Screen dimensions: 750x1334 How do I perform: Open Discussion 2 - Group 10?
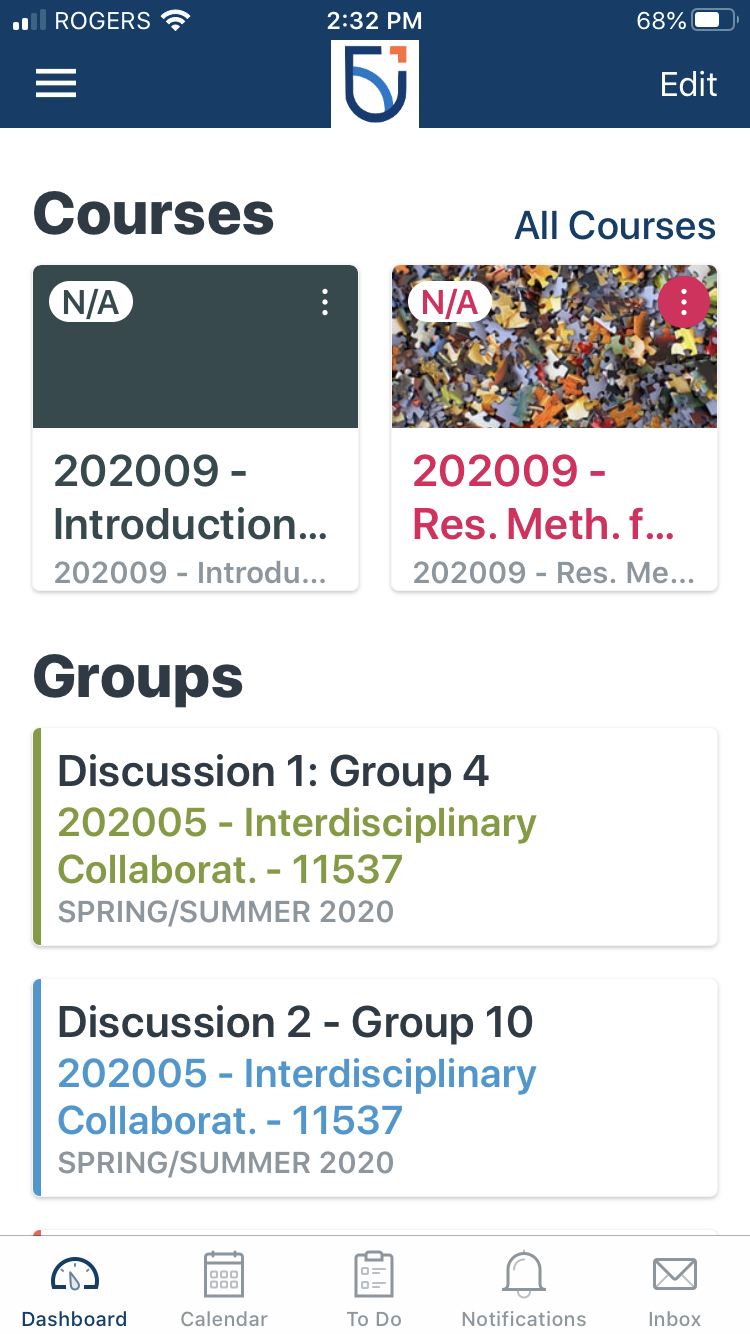tap(375, 1087)
